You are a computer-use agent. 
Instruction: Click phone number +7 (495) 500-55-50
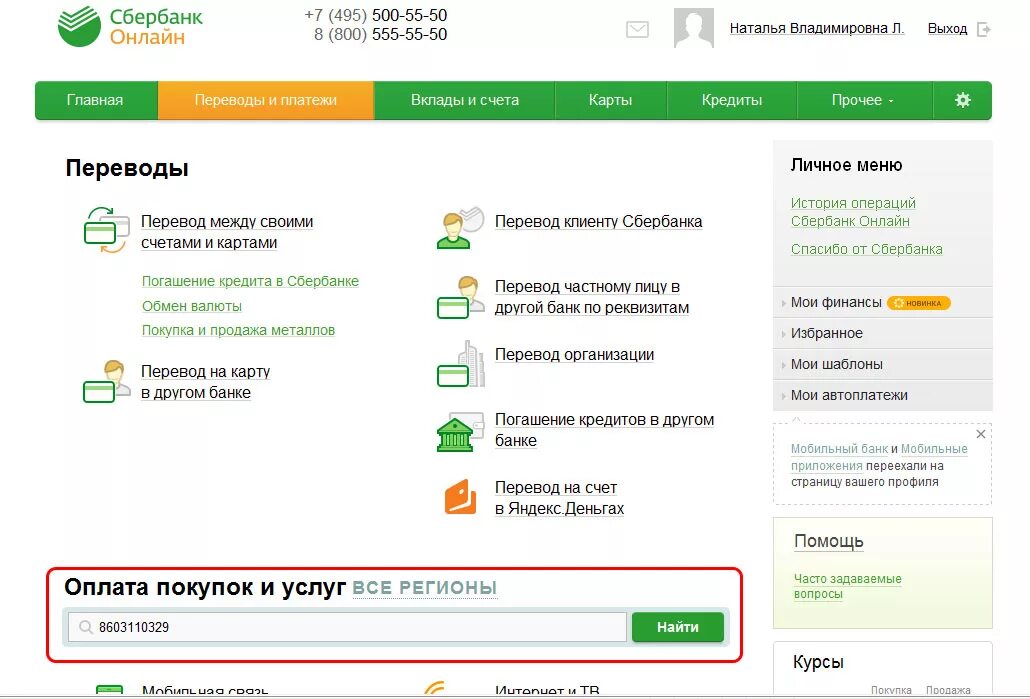coord(375,15)
